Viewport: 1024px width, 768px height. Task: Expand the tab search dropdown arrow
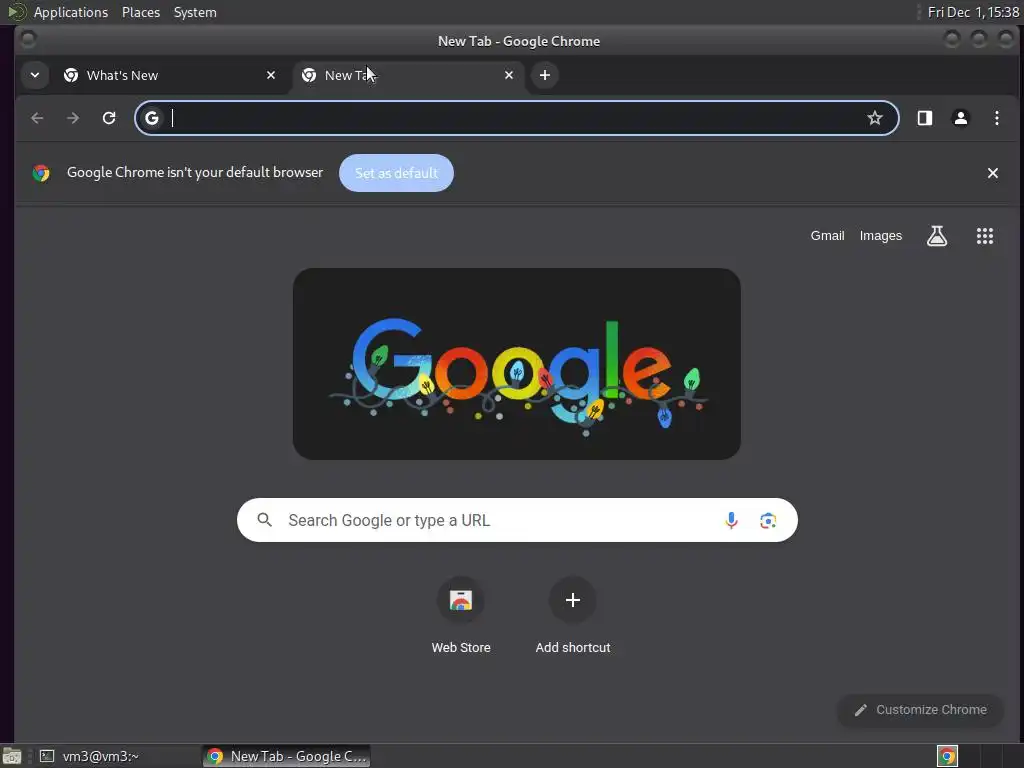(35, 75)
